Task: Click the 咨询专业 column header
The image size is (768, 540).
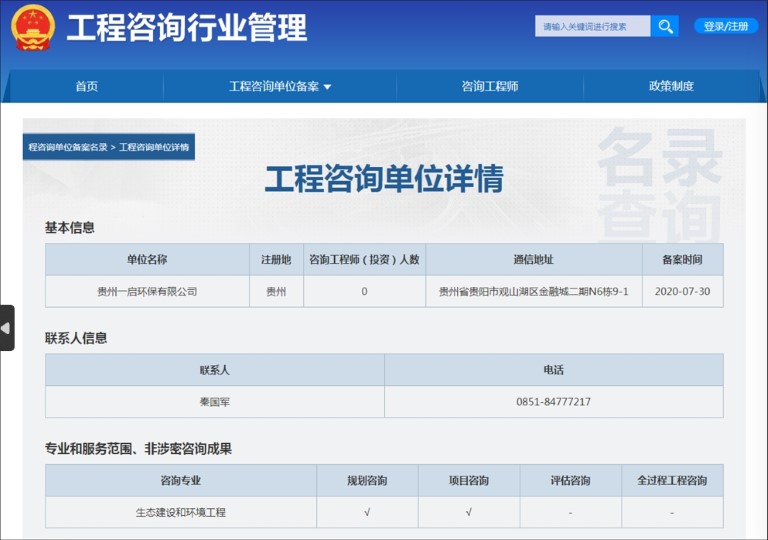Action: click(181, 481)
